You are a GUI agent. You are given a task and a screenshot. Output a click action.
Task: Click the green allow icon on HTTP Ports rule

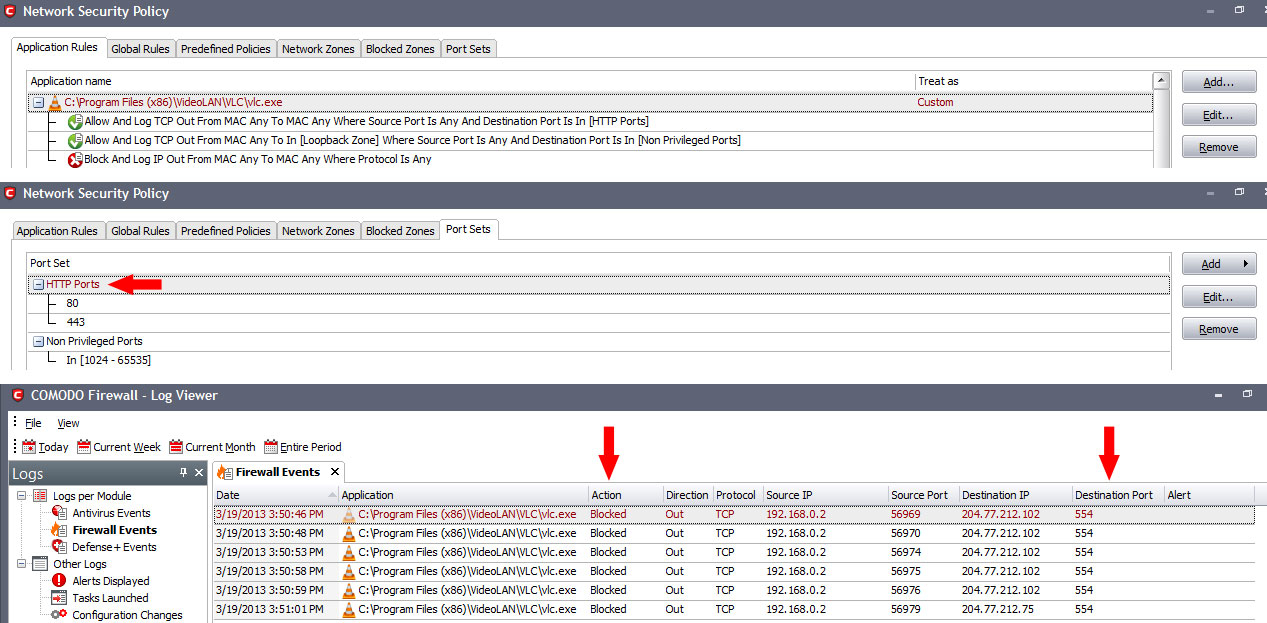pyautogui.click(x=75, y=121)
